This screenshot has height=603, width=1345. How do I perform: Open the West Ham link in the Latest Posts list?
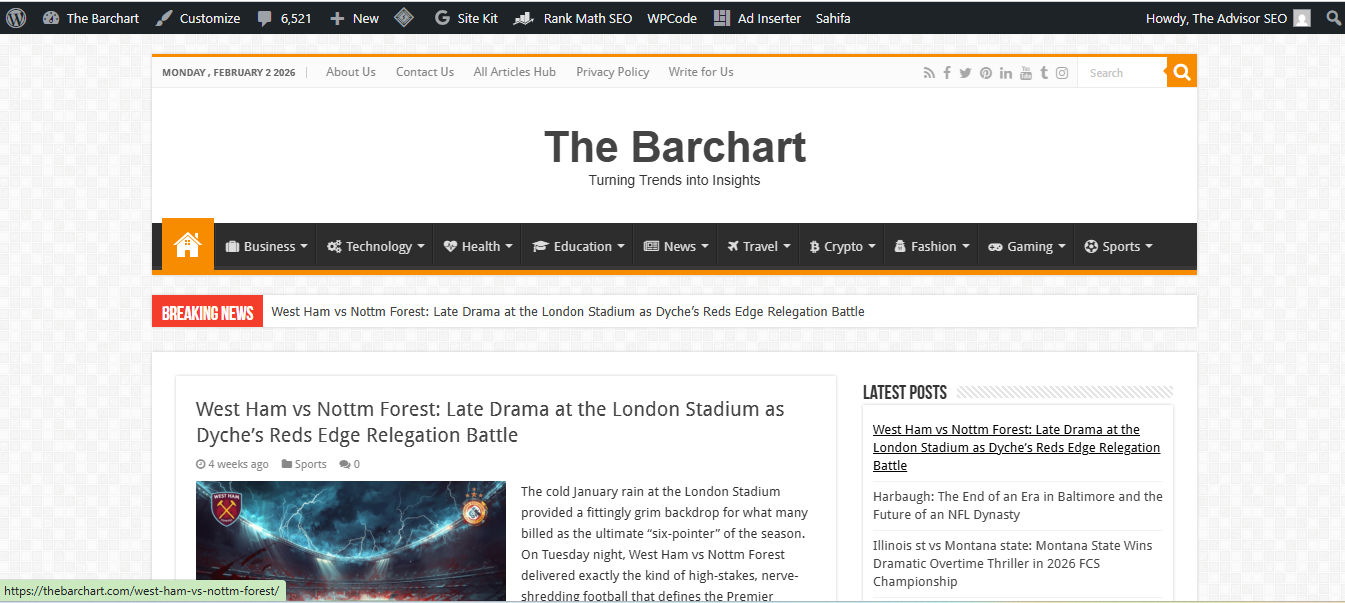click(x=1016, y=447)
